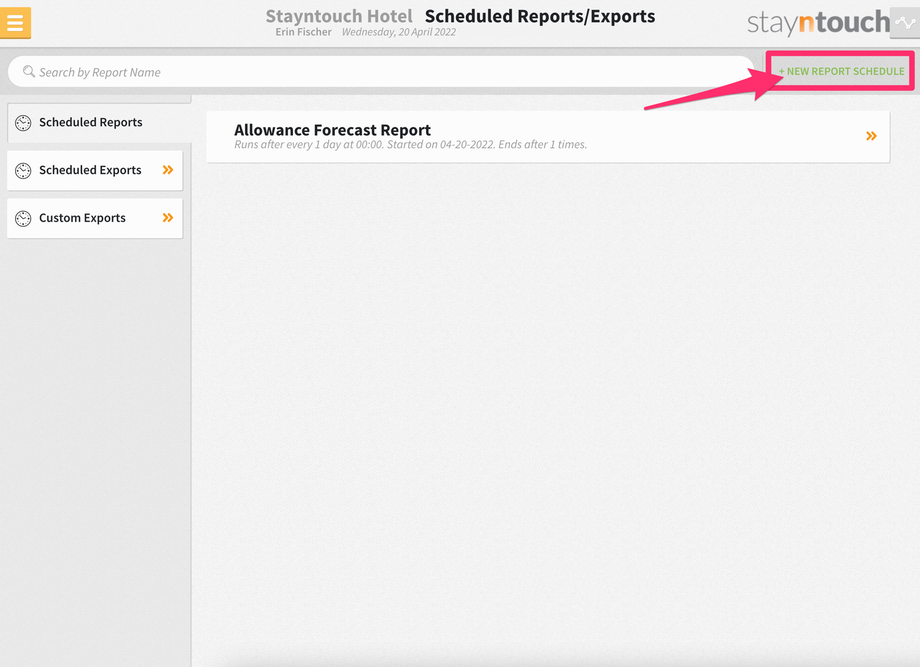The width and height of the screenshot is (920, 667).
Task: Open the Allowance Forecast Report title
Action: tap(332, 130)
